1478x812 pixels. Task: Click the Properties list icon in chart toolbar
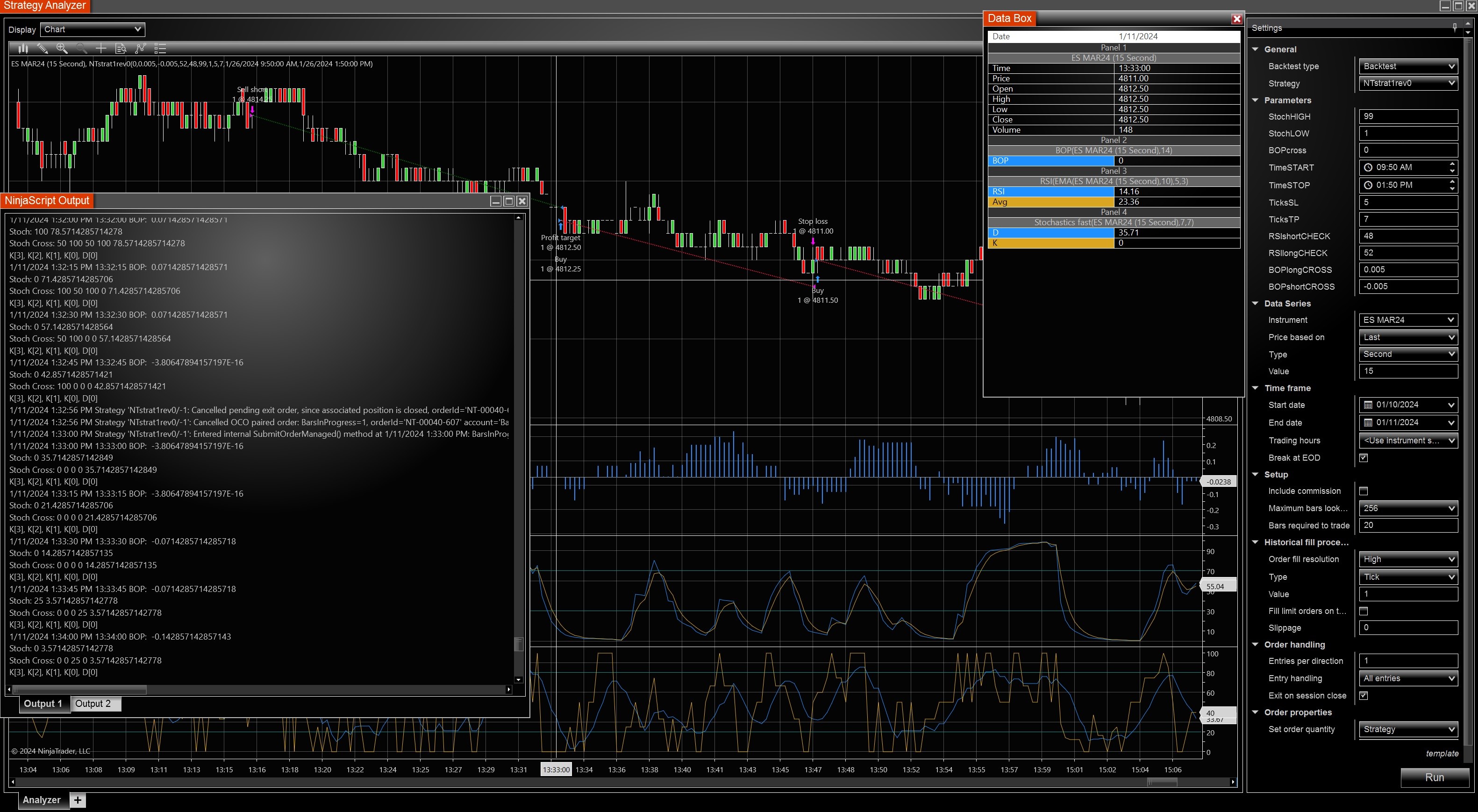(x=160, y=49)
